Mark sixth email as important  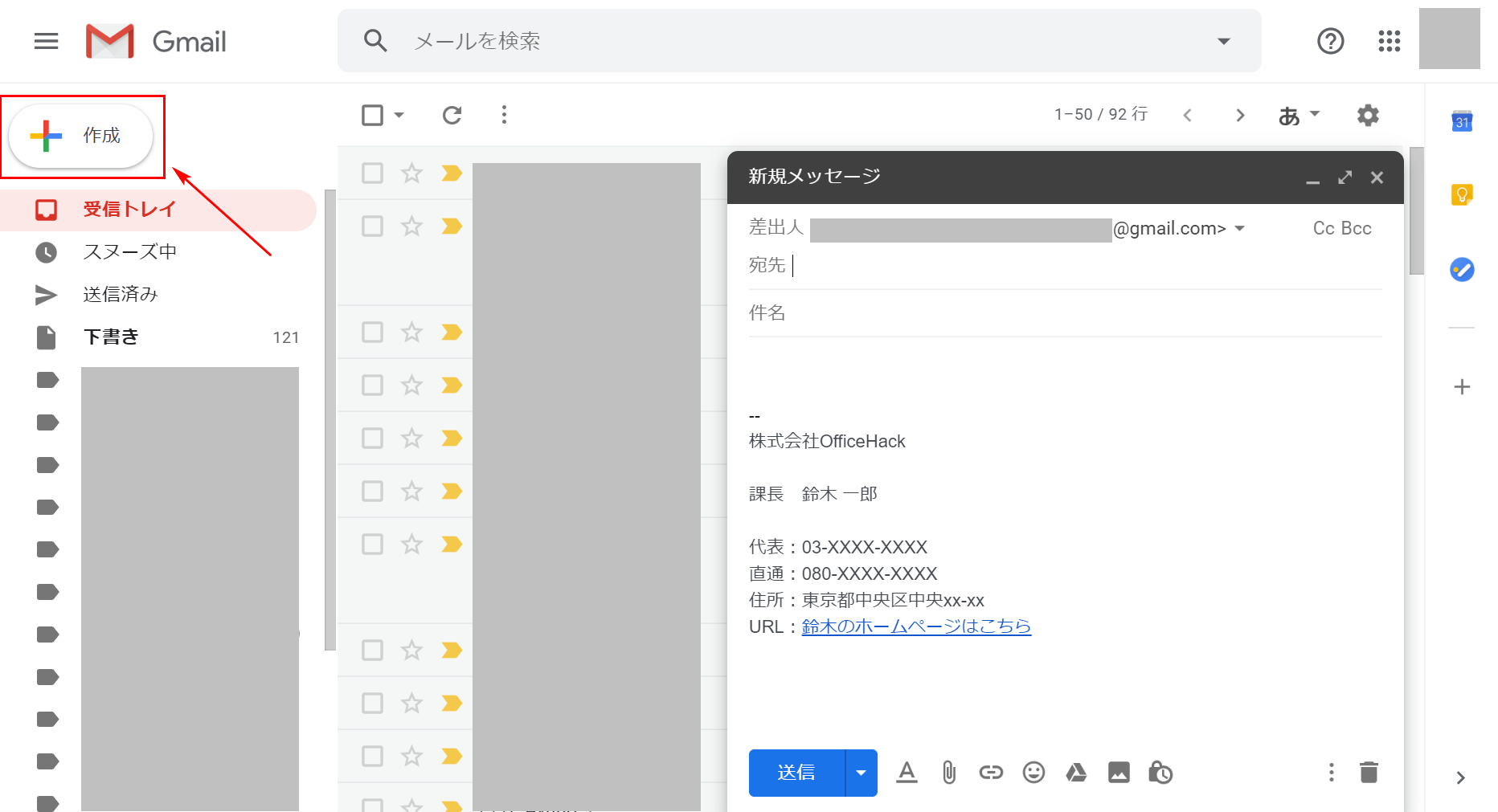pos(452,491)
